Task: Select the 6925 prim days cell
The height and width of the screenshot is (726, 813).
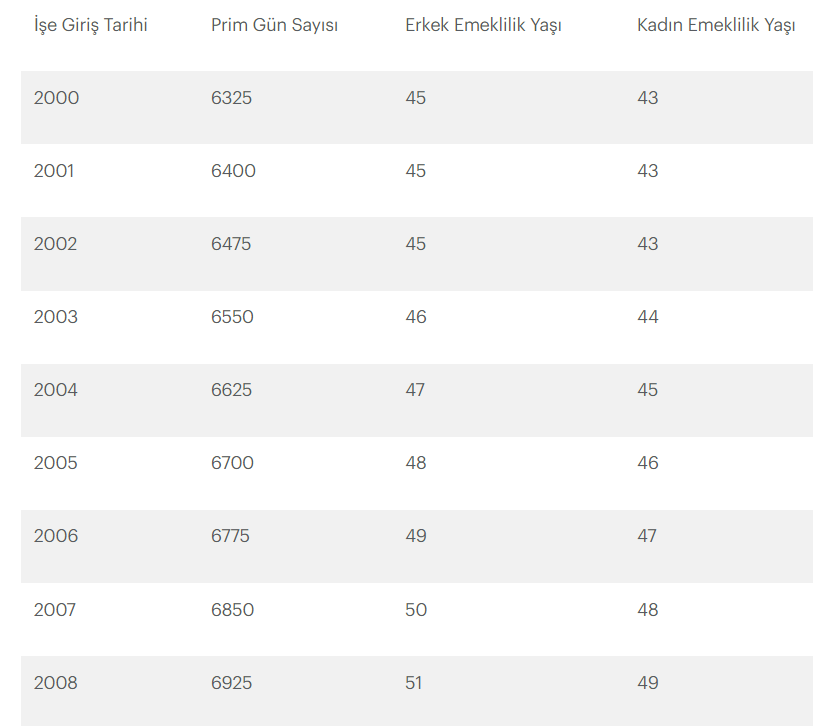Action: (x=231, y=683)
